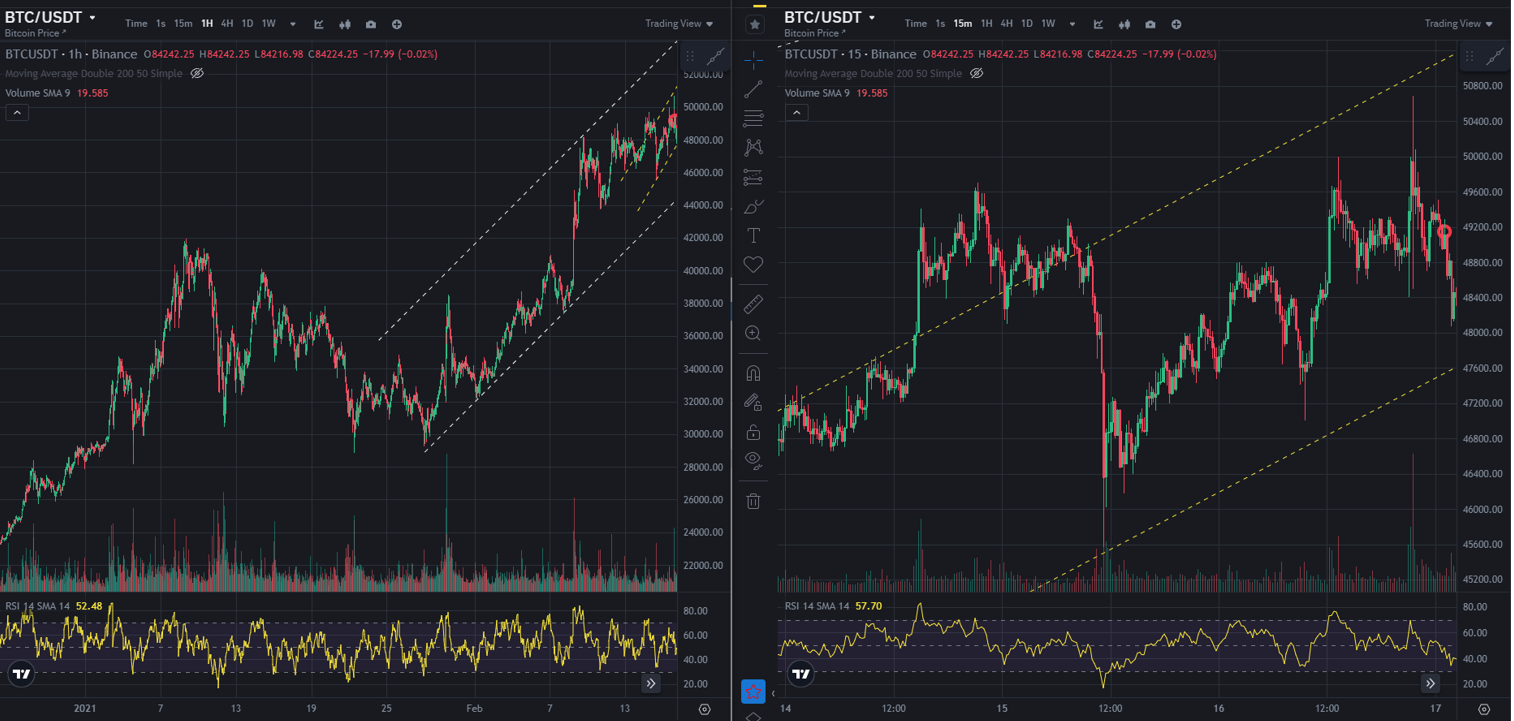The width and height of the screenshot is (1514, 721).
Task: Open left chart settings gear
Action: [705, 709]
